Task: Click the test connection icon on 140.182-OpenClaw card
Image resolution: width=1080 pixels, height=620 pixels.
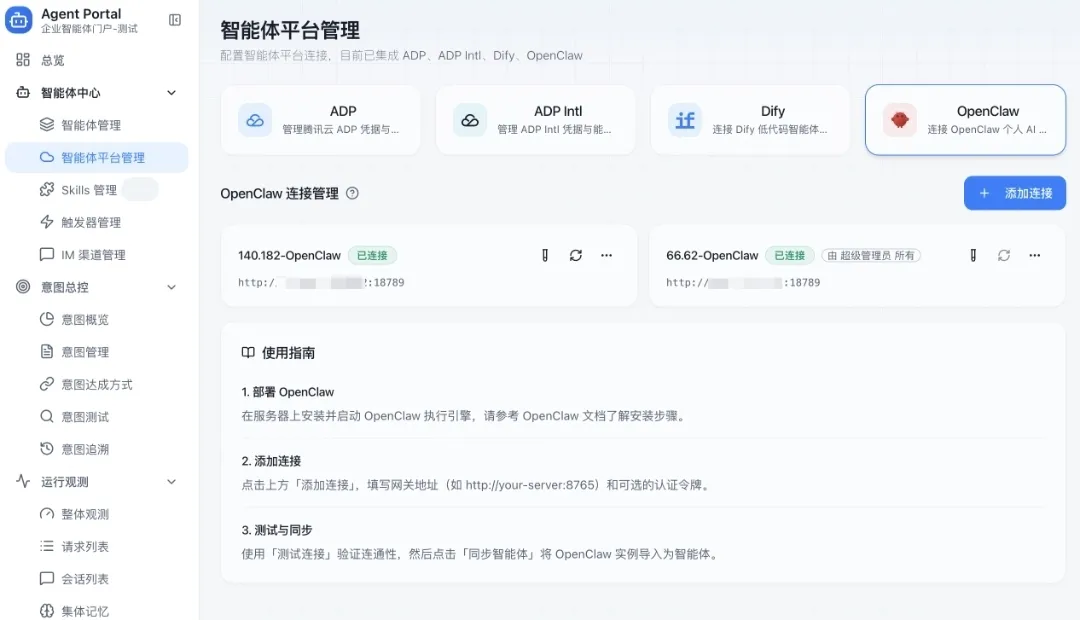Action: 544,255
